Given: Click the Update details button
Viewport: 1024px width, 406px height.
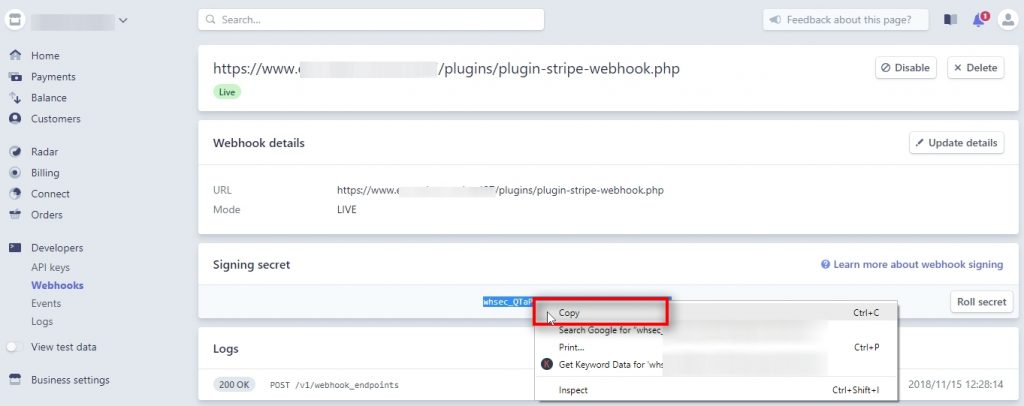Looking at the screenshot, I should coord(956,143).
